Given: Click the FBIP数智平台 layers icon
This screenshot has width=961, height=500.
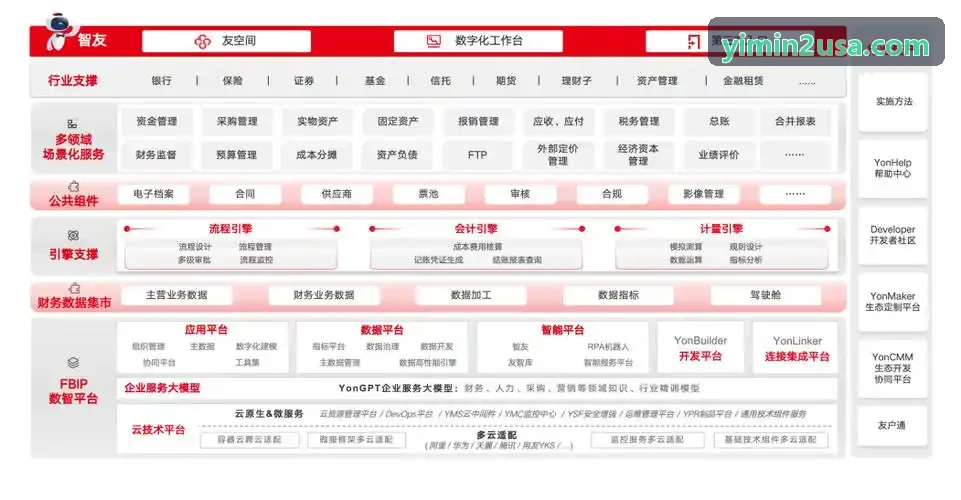Looking at the screenshot, I should 73,363.
